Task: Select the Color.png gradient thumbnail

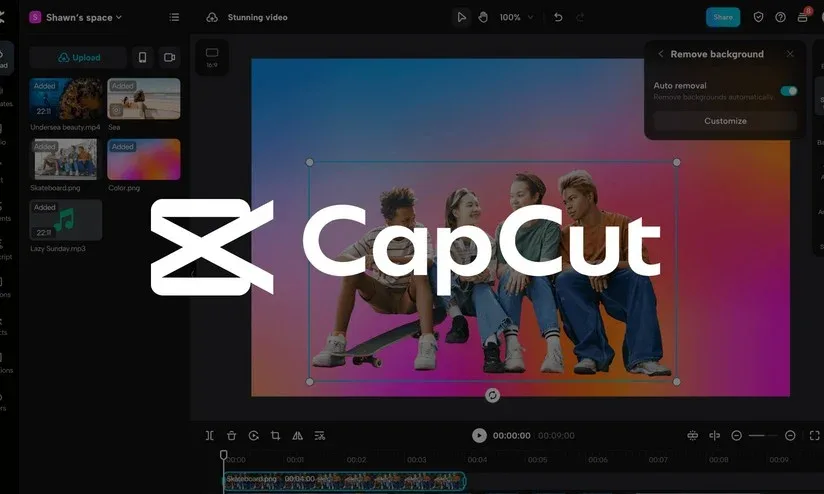Action: (143, 159)
